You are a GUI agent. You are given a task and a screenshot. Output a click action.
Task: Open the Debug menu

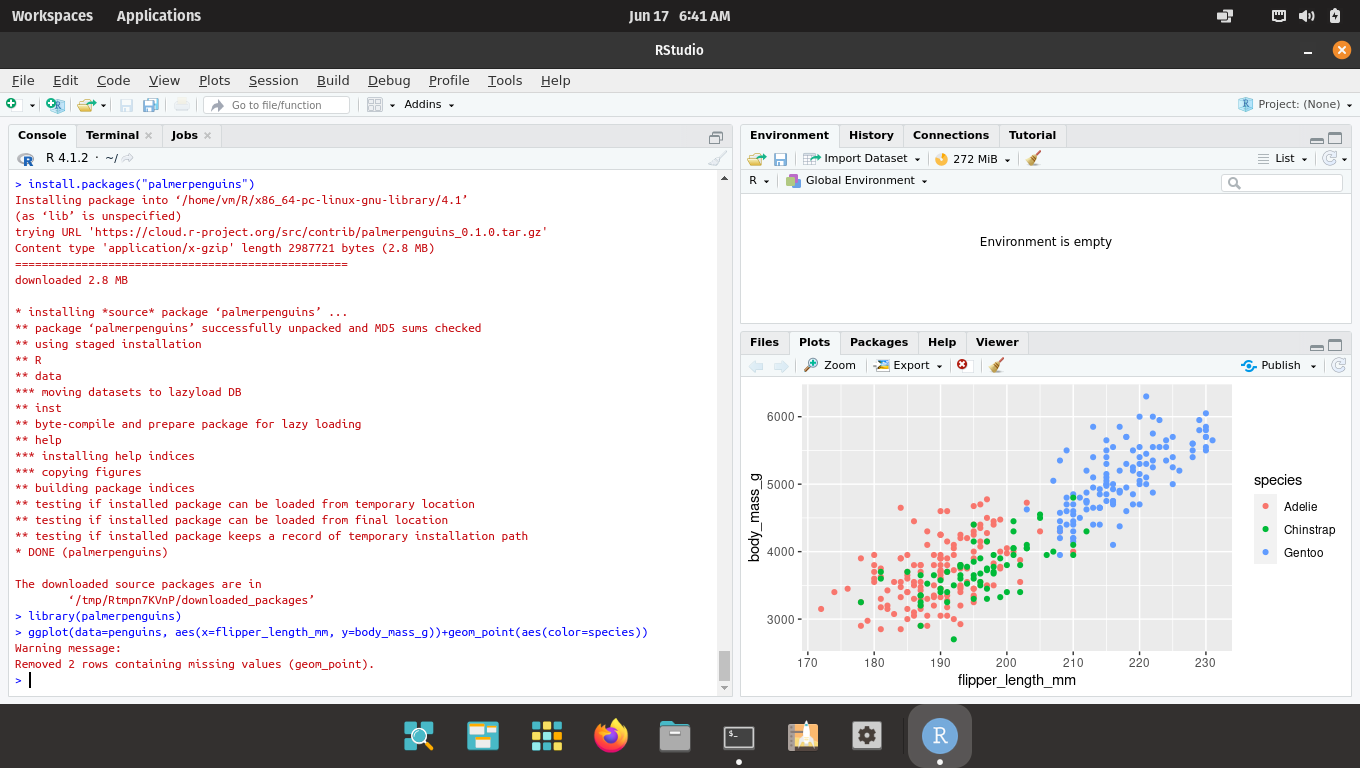point(389,80)
